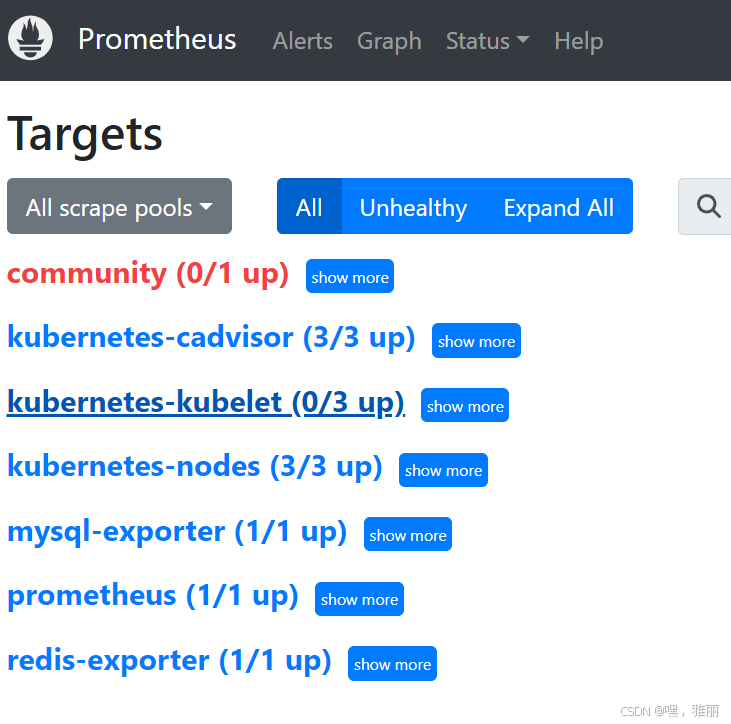
Task: Open the community (0/1 up) pool link
Action: pos(148,274)
